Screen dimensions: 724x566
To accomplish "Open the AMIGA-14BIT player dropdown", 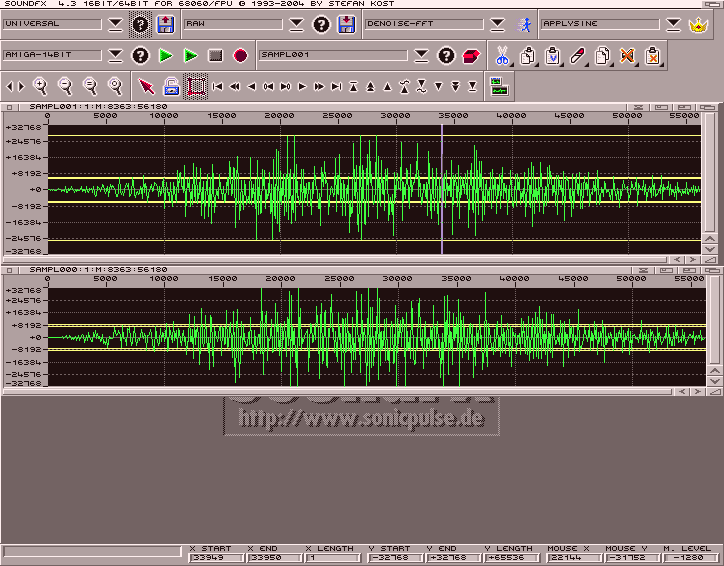I will [x=115, y=55].
